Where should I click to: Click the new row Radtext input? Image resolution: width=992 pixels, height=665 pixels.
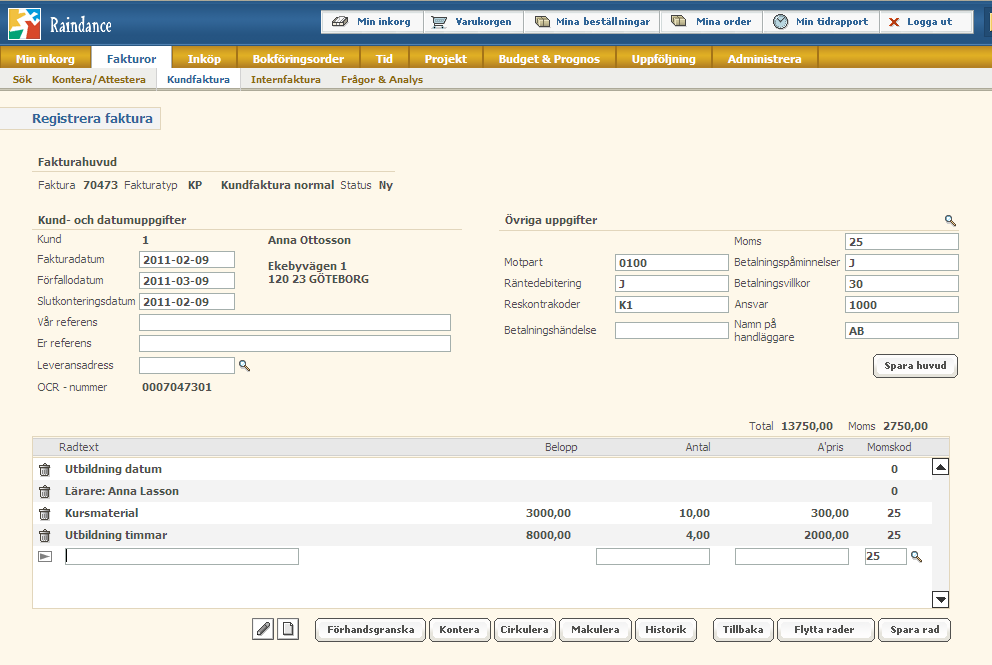(182, 557)
